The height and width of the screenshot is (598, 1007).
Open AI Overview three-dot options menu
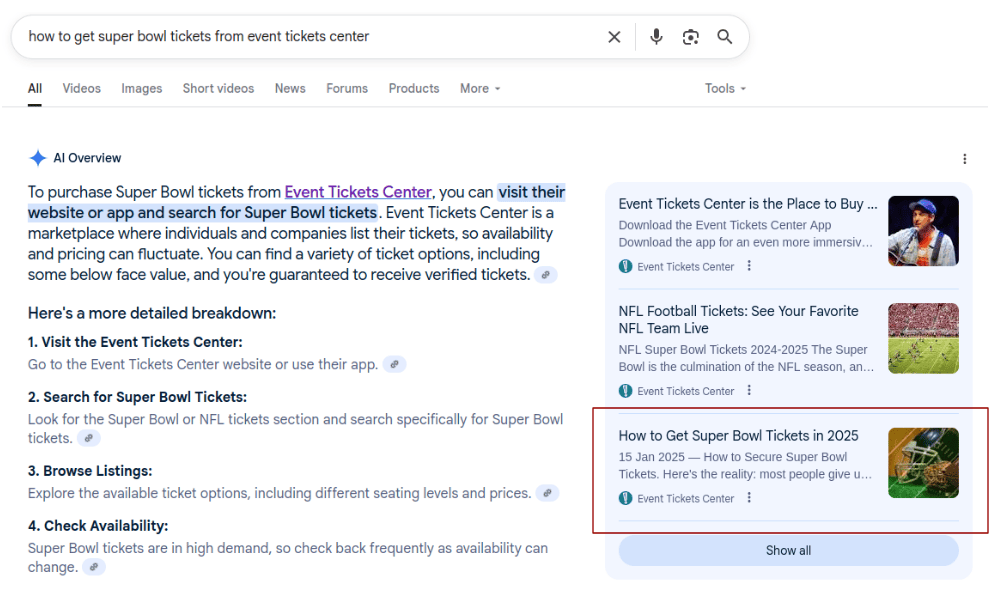[964, 159]
